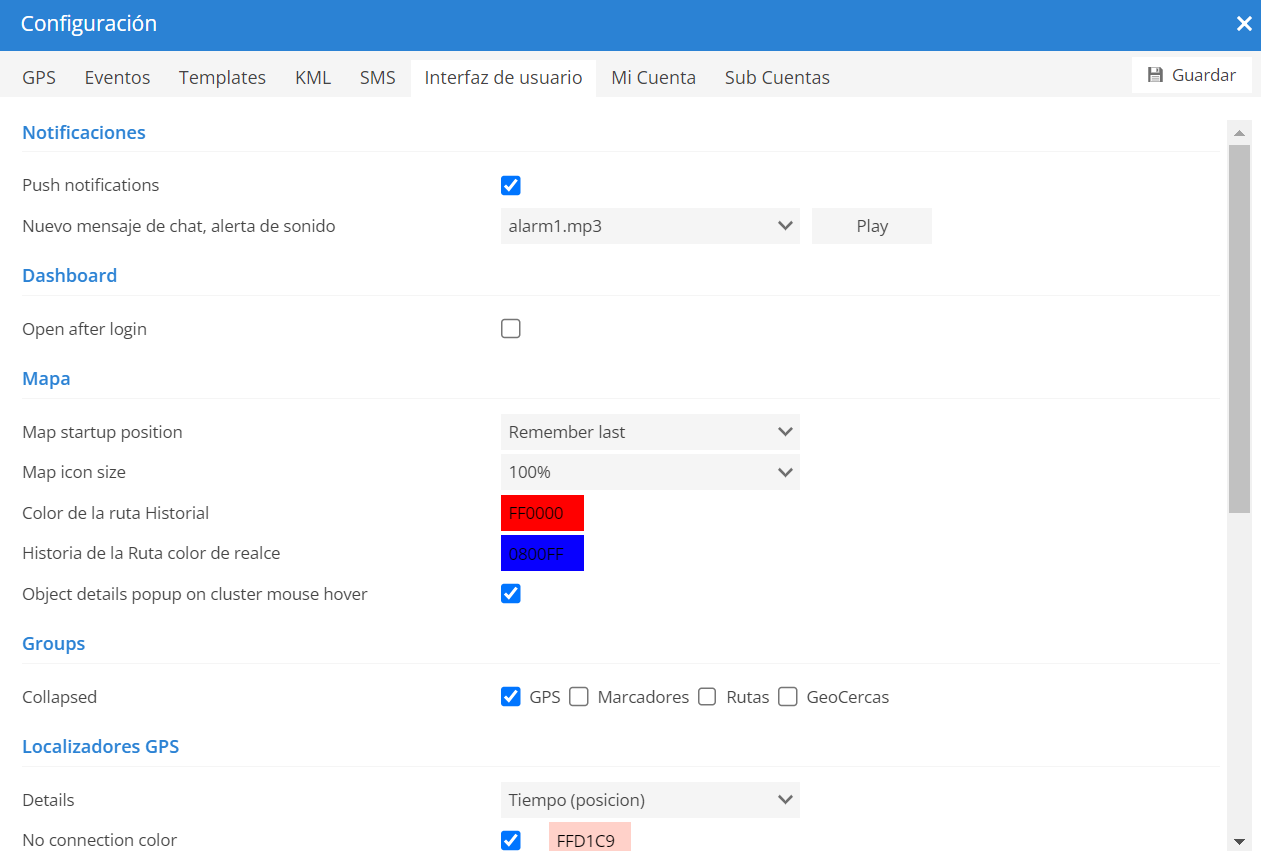This screenshot has height=851, width=1261.
Task: Click the Map startup position label
Action: [x=102, y=432]
